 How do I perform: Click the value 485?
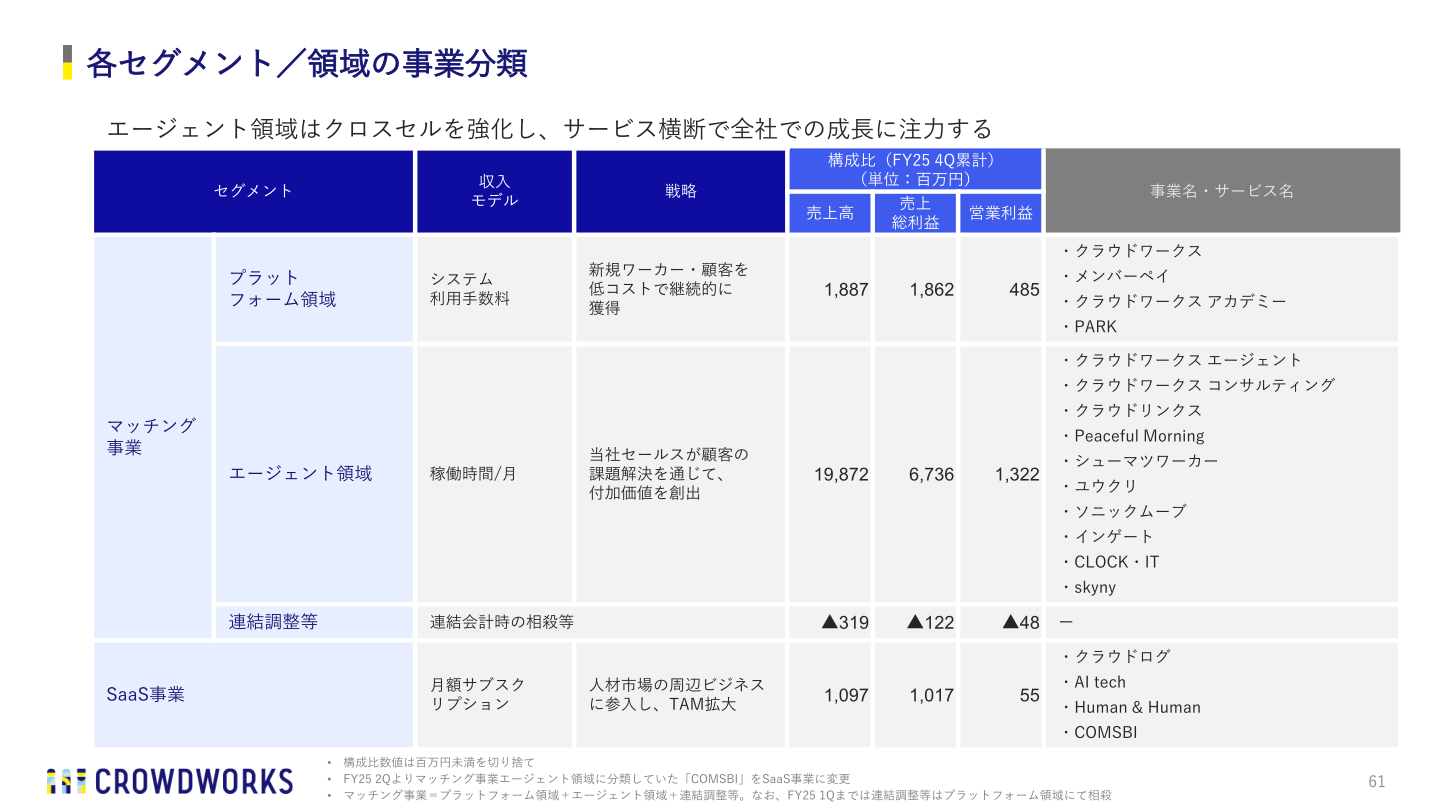point(1024,289)
